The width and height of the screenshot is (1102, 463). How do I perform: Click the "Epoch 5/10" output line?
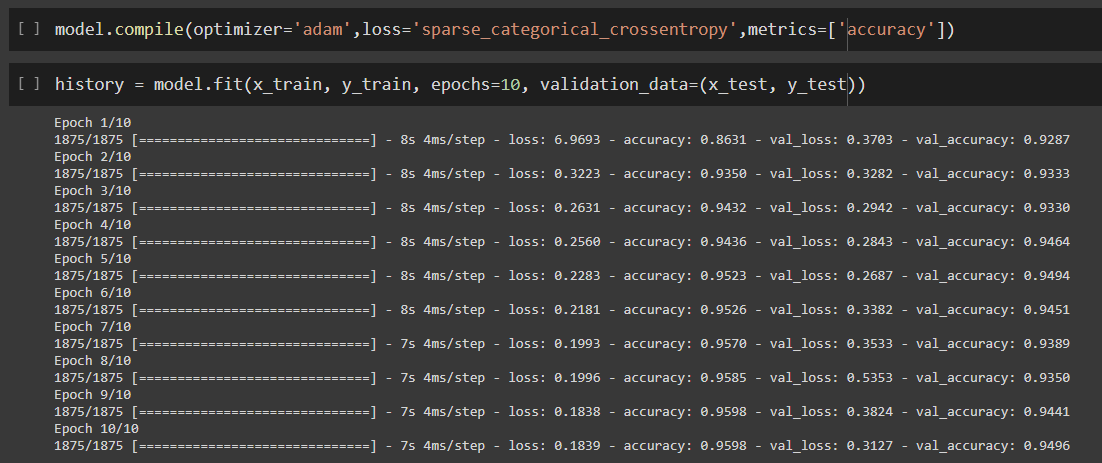[93, 259]
